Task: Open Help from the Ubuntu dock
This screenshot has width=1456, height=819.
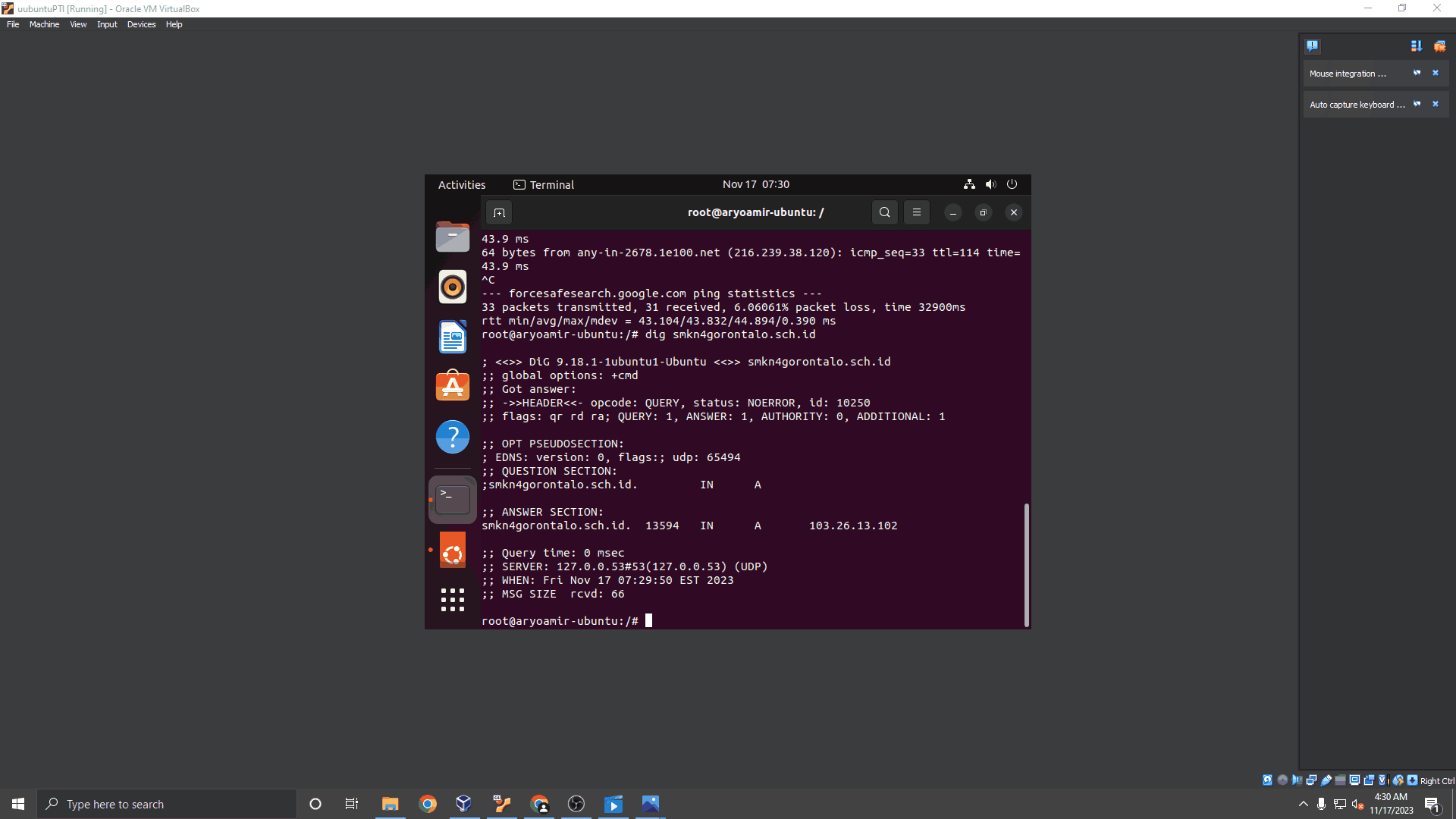Action: pyautogui.click(x=453, y=437)
